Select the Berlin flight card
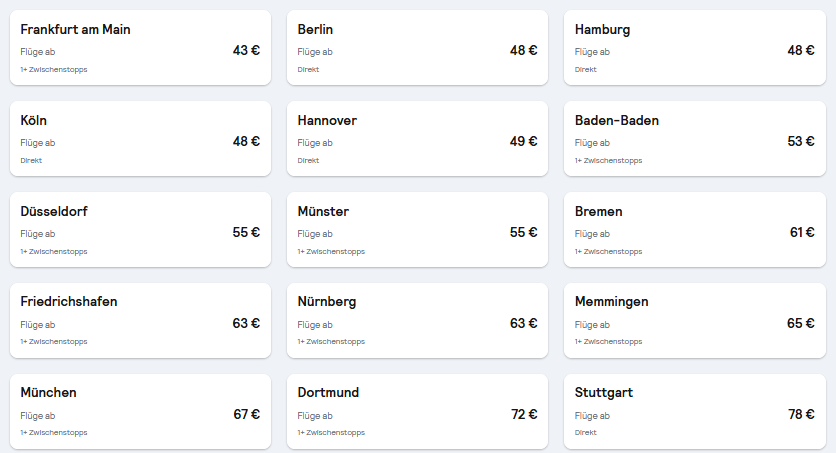The width and height of the screenshot is (836, 453). [417, 48]
